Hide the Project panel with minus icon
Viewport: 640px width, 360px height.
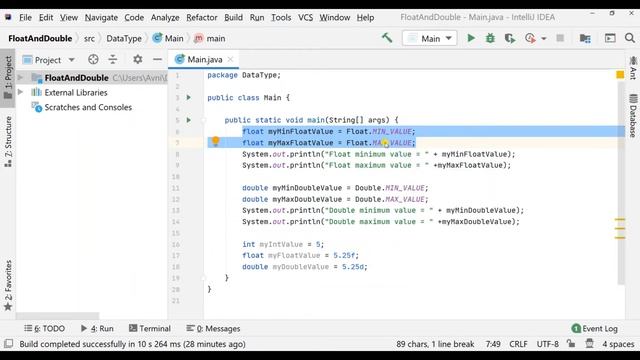(x=157, y=60)
